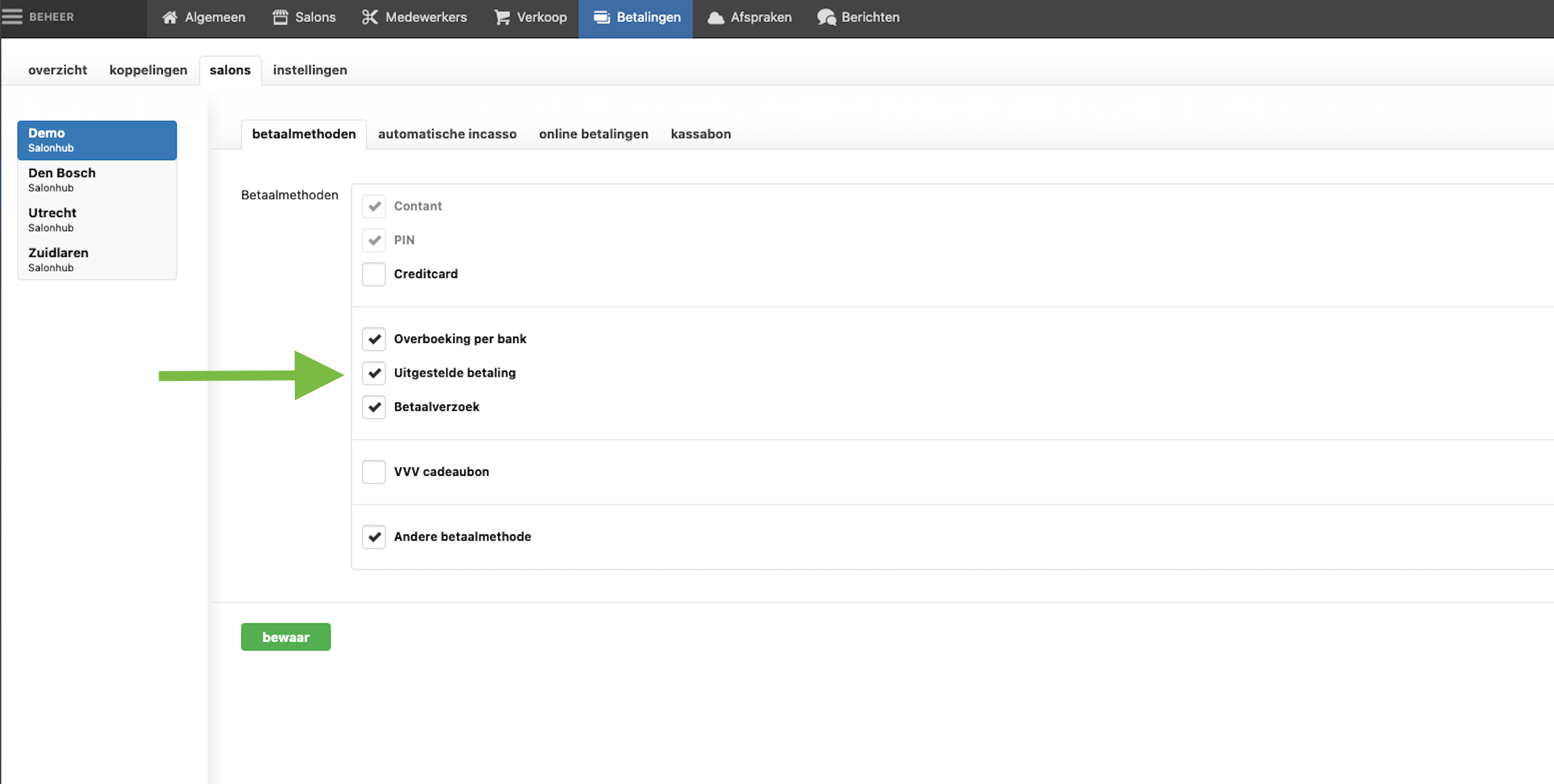Toggle Betaalverzoek checkbox off

click(374, 407)
